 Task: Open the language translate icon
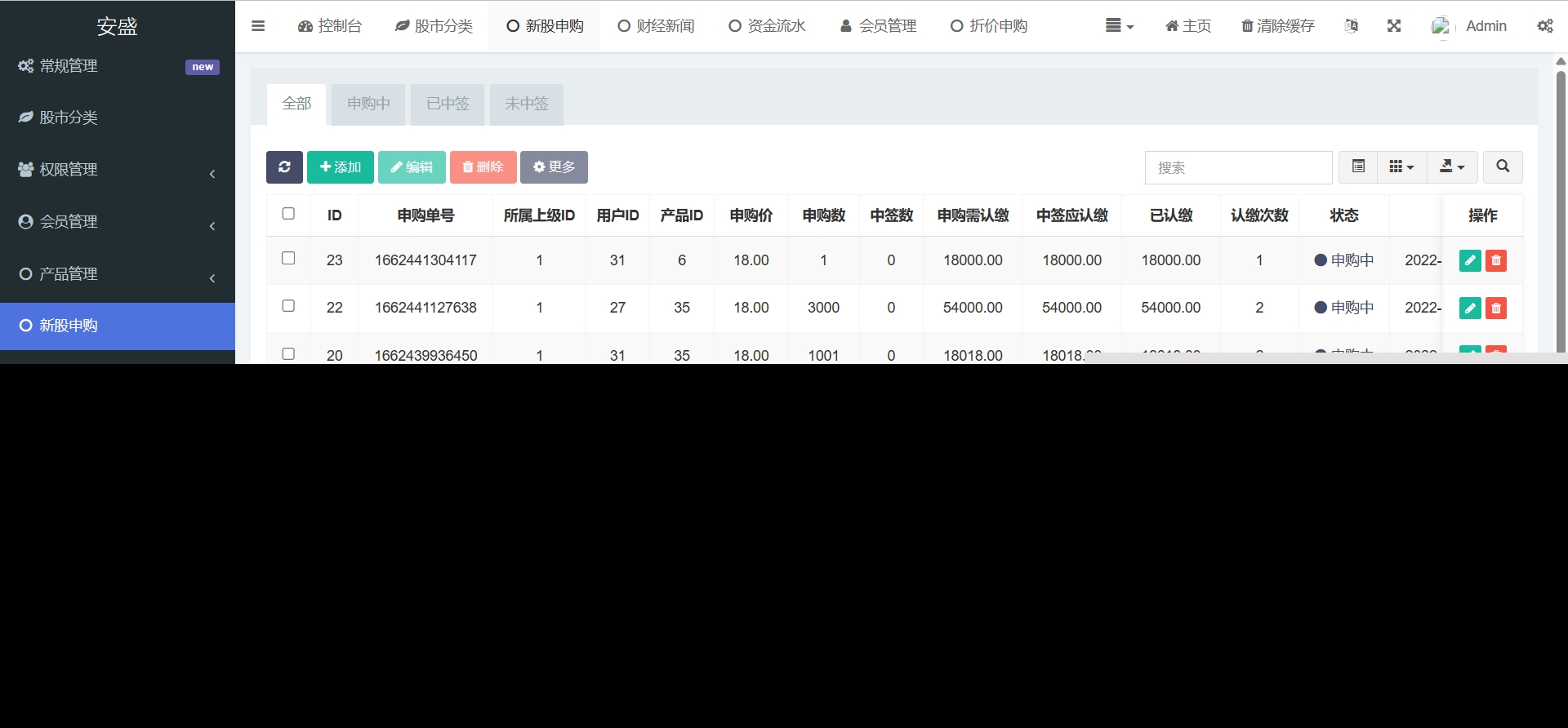click(1352, 26)
